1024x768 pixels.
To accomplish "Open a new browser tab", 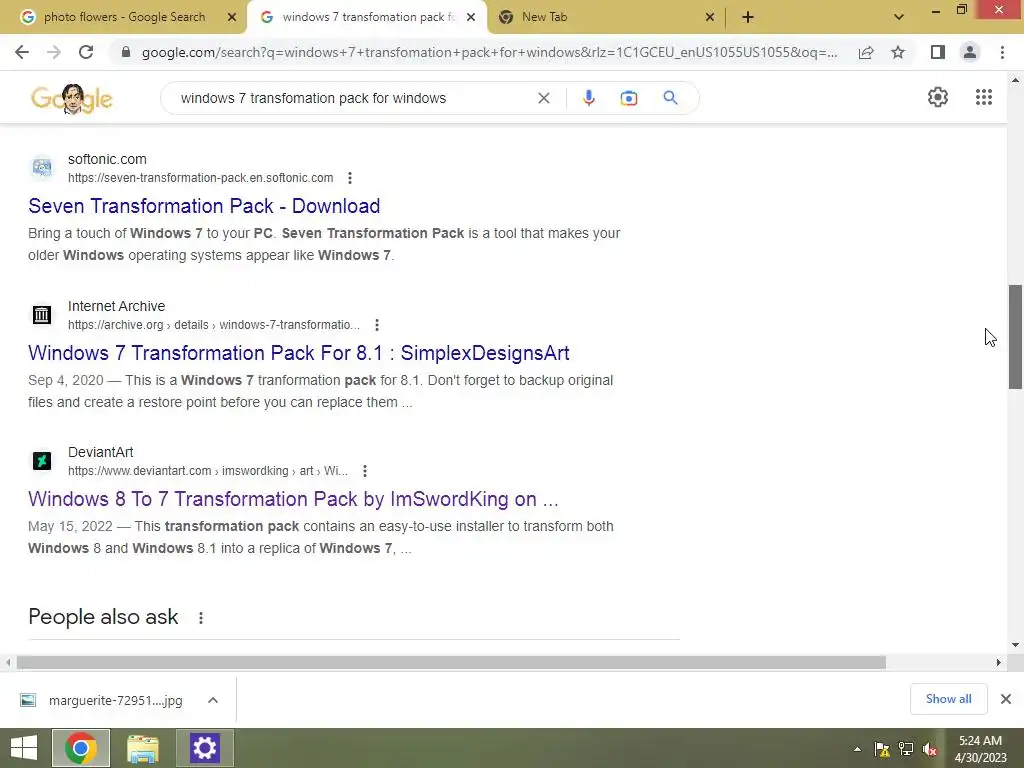I will coord(748,17).
